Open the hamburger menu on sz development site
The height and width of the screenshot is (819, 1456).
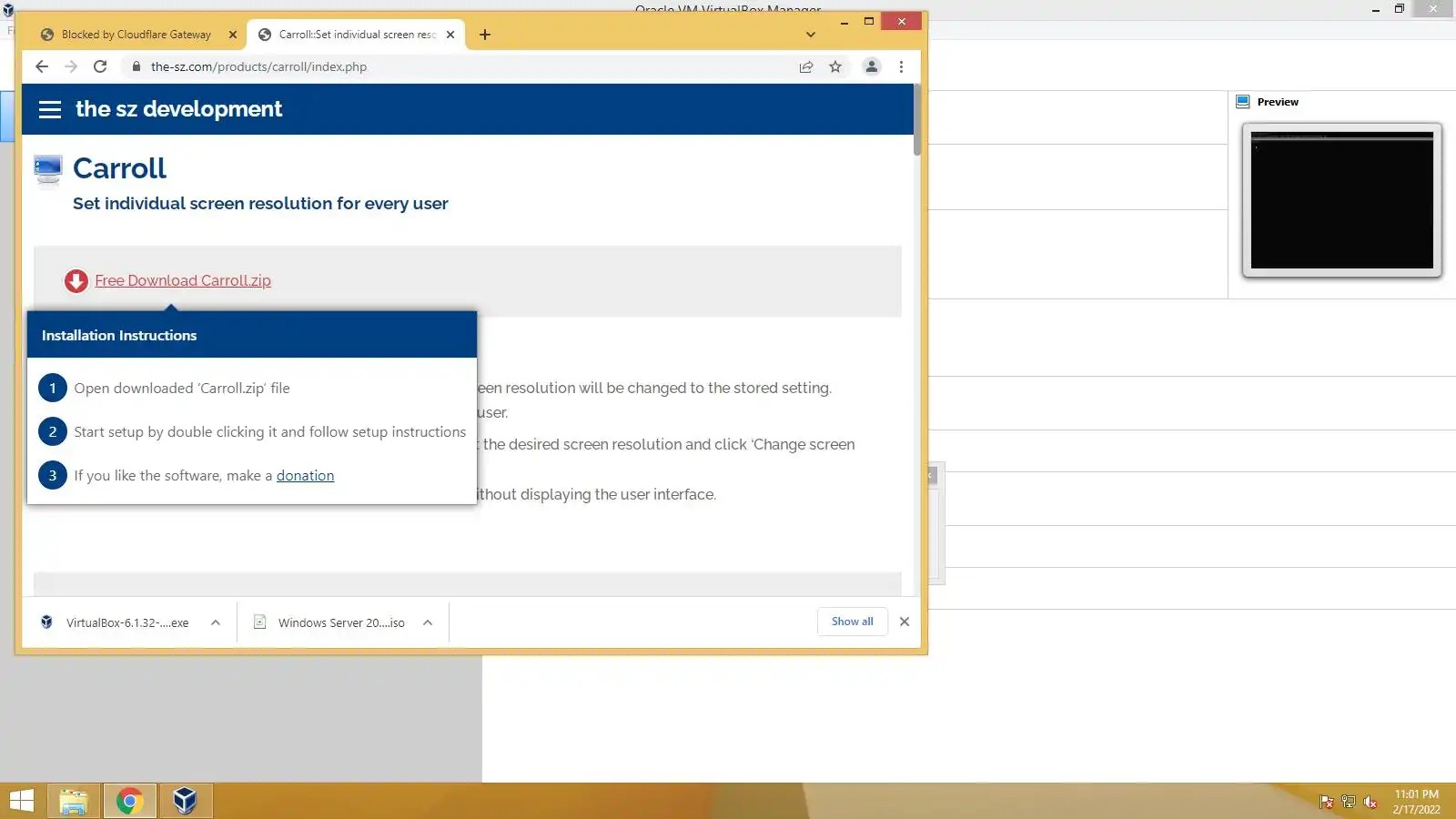(x=50, y=109)
